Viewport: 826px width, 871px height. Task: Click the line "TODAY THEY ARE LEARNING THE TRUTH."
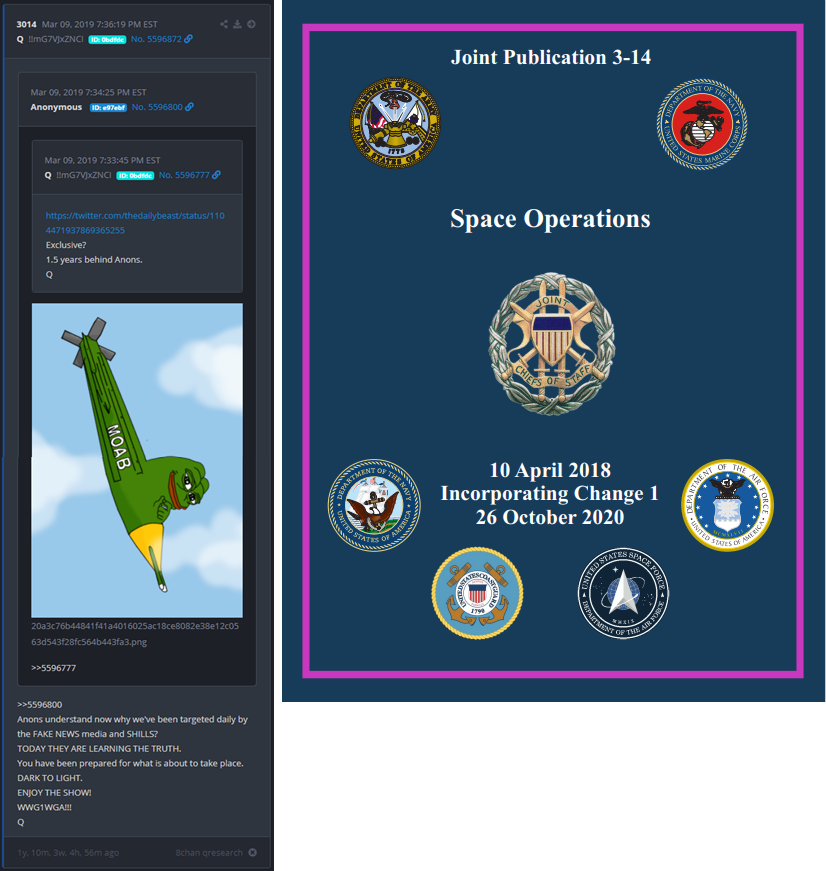pyautogui.click(x=99, y=748)
